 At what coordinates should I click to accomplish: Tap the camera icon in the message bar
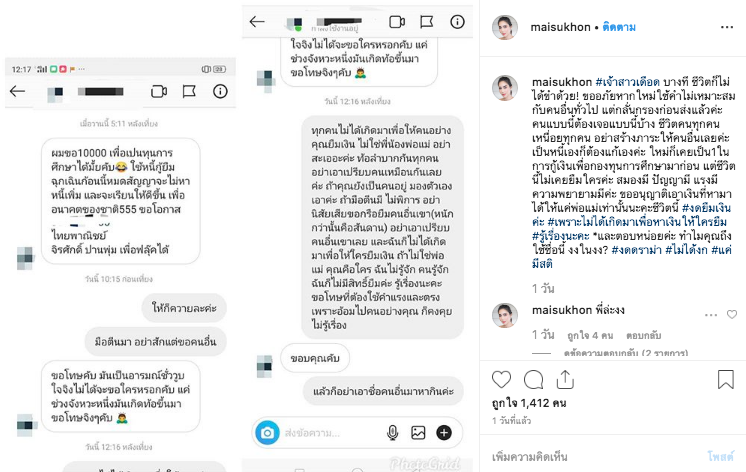267,433
